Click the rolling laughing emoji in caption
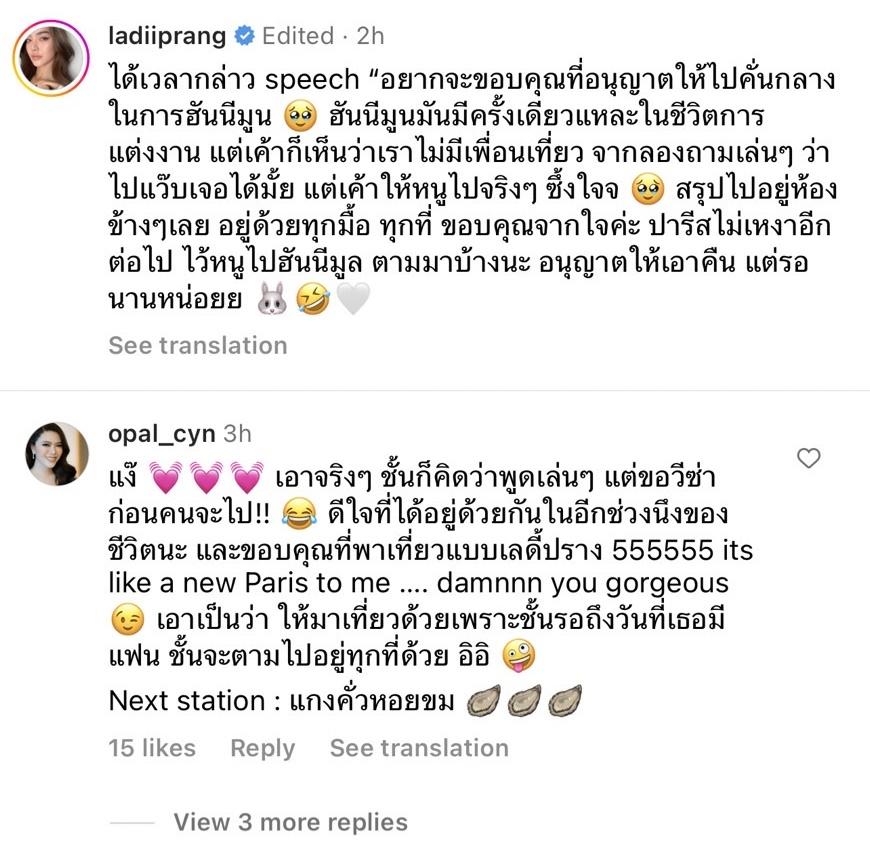870x863 pixels. (x=313, y=299)
